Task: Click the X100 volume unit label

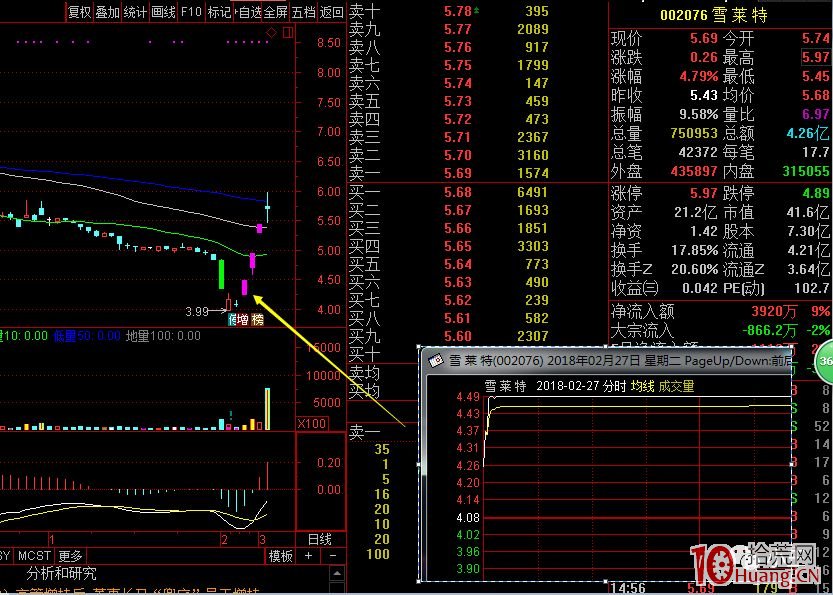Action: (312, 423)
